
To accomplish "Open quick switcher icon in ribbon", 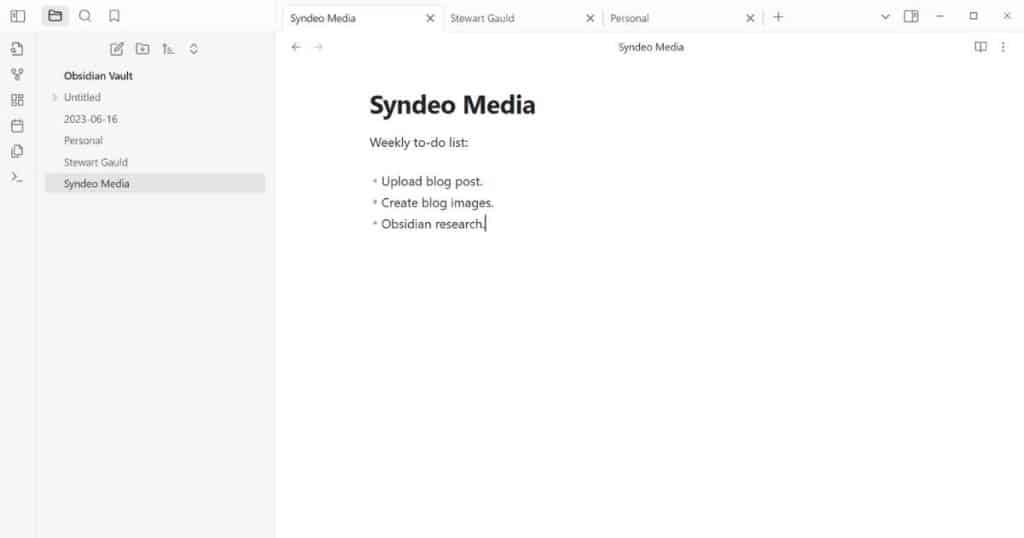I will [x=18, y=49].
